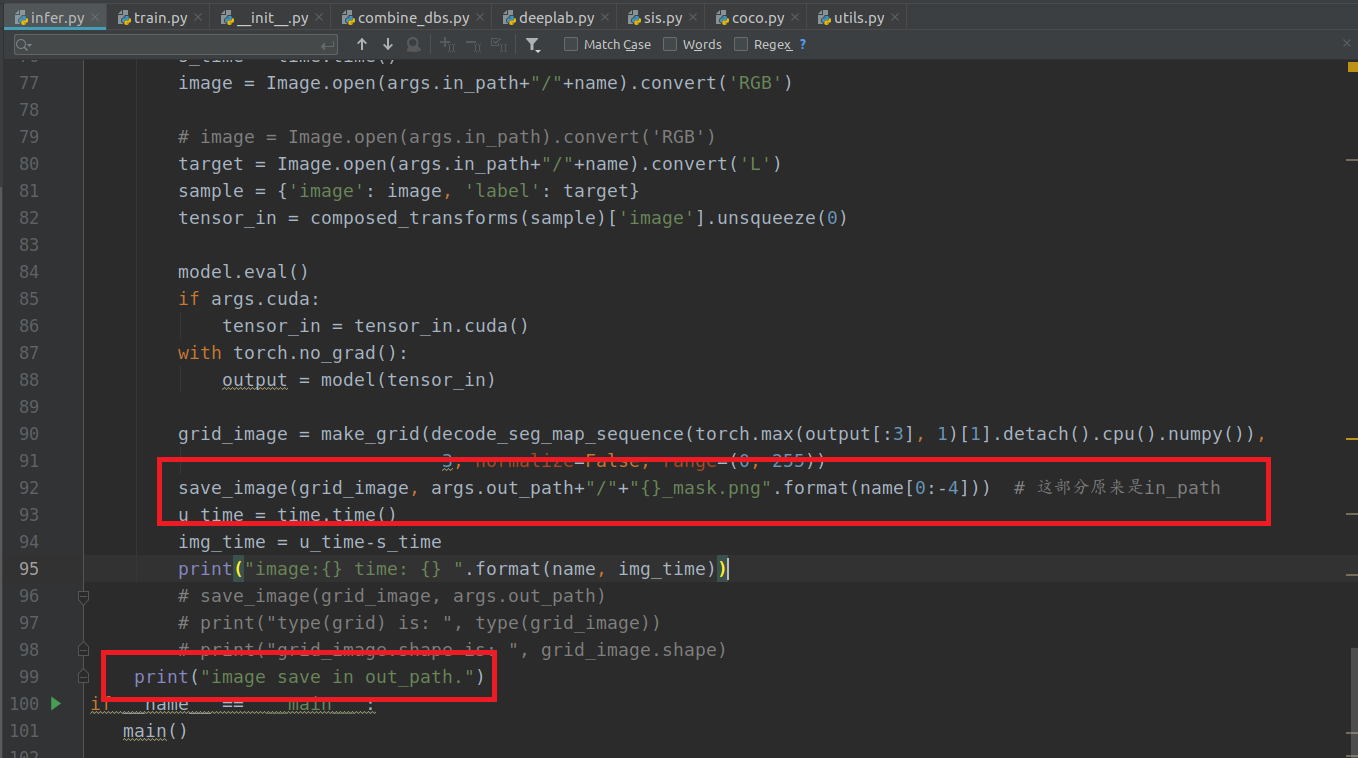Collapse fold marker at line 99
The image size is (1358, 758).
pos(83,677)
